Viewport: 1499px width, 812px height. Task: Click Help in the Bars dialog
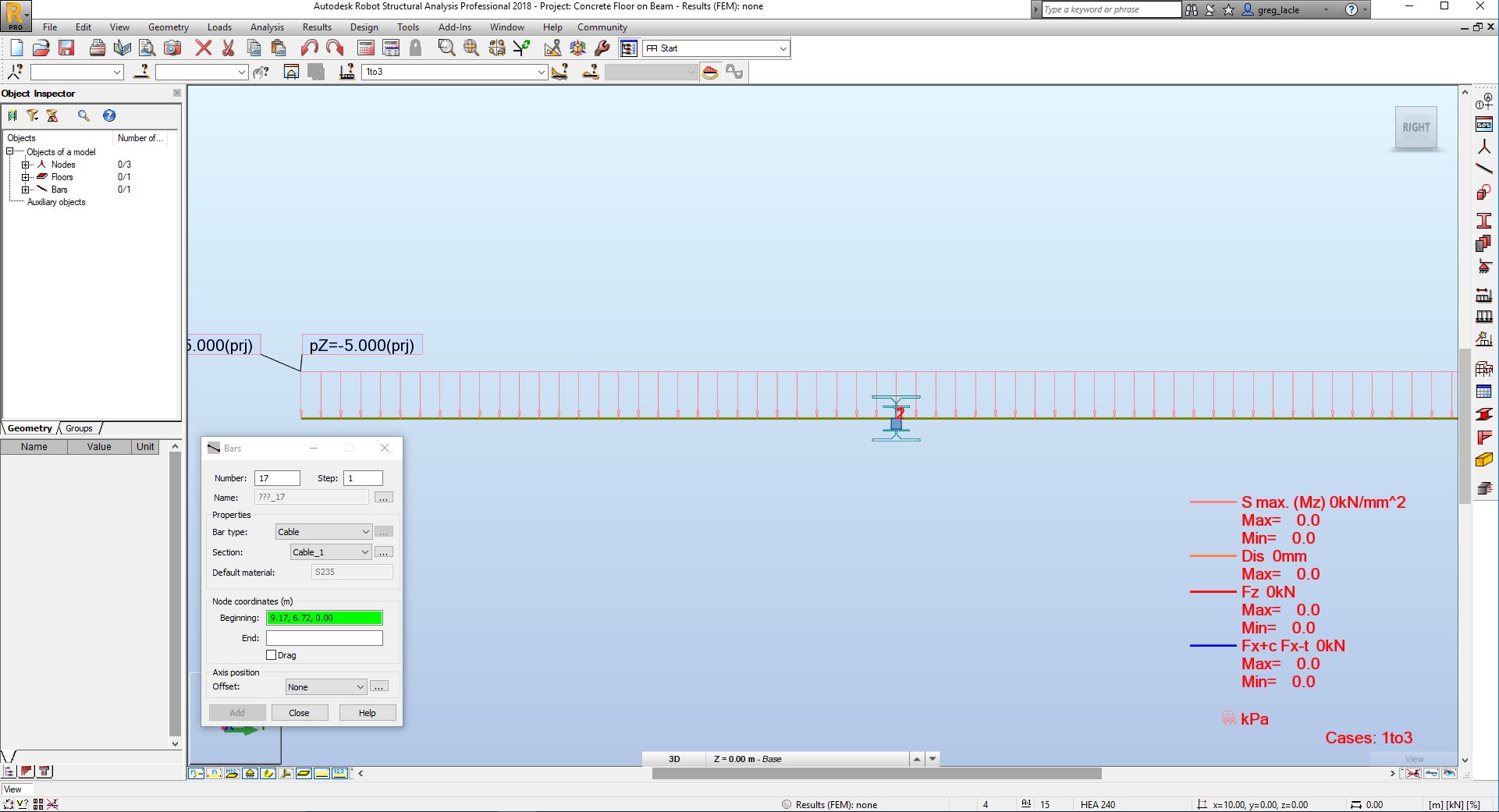pyautogui.click(x=367, y=712)
